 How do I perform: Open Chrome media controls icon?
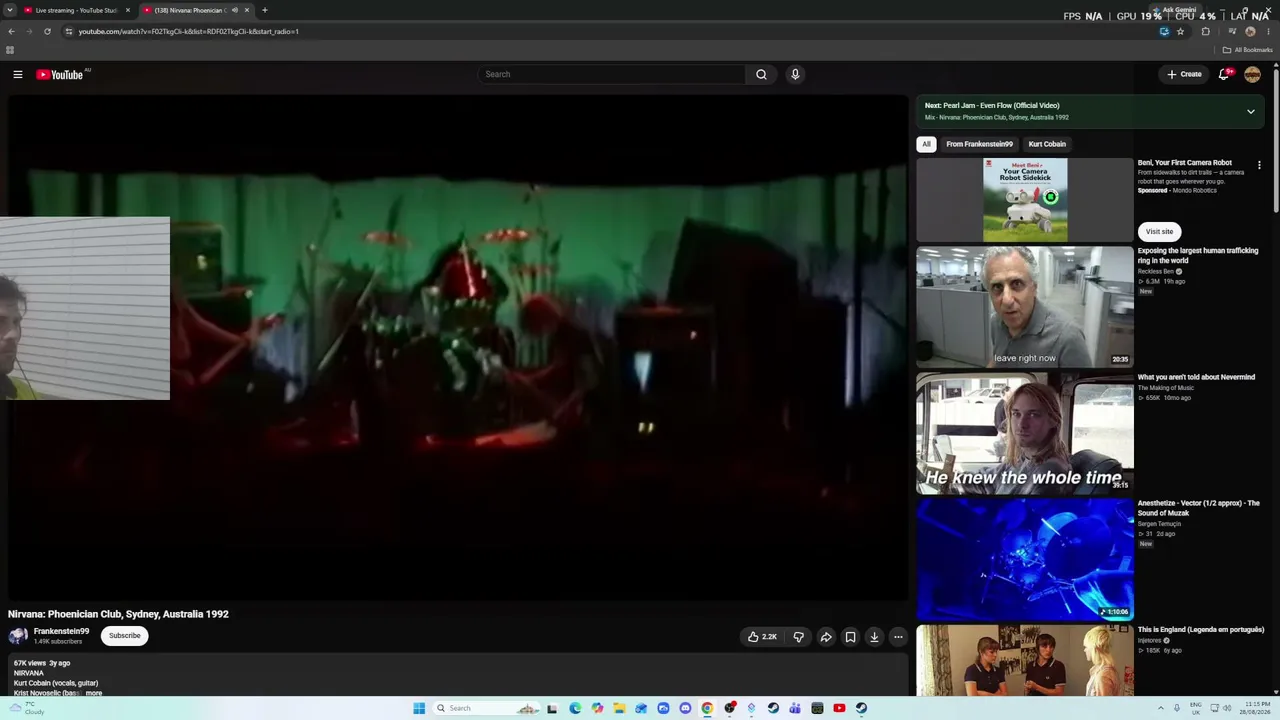click(x=1232, y=31)
